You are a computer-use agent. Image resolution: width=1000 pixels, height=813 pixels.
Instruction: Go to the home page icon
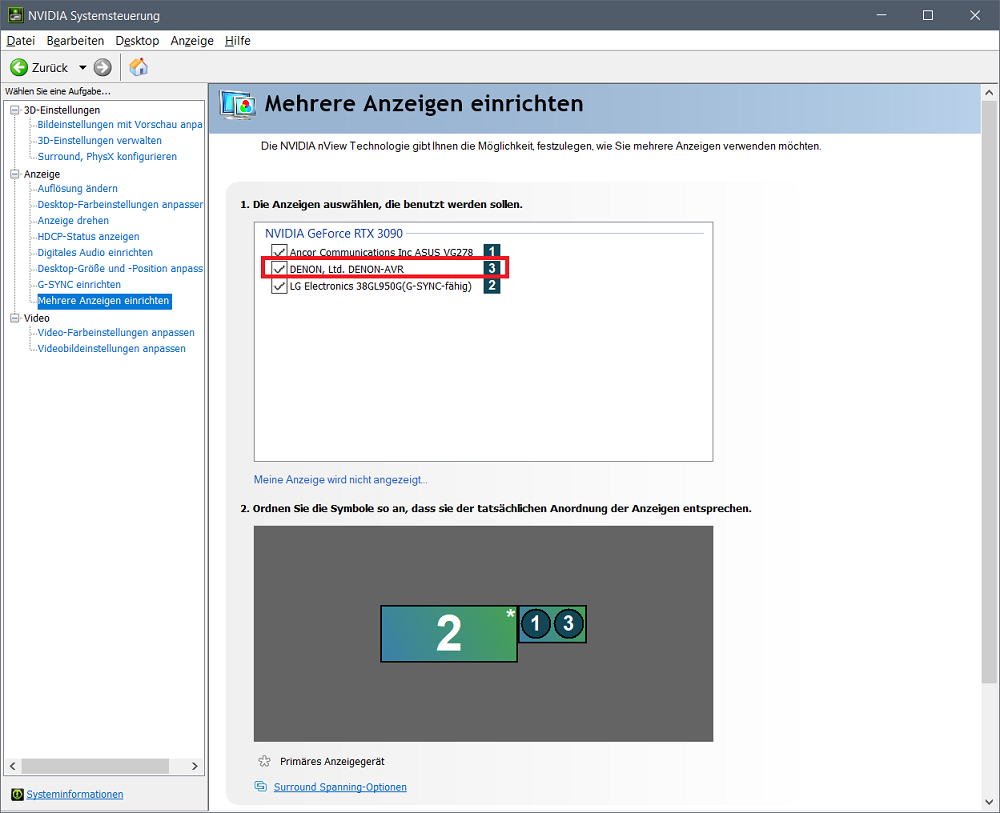point(138,66)
